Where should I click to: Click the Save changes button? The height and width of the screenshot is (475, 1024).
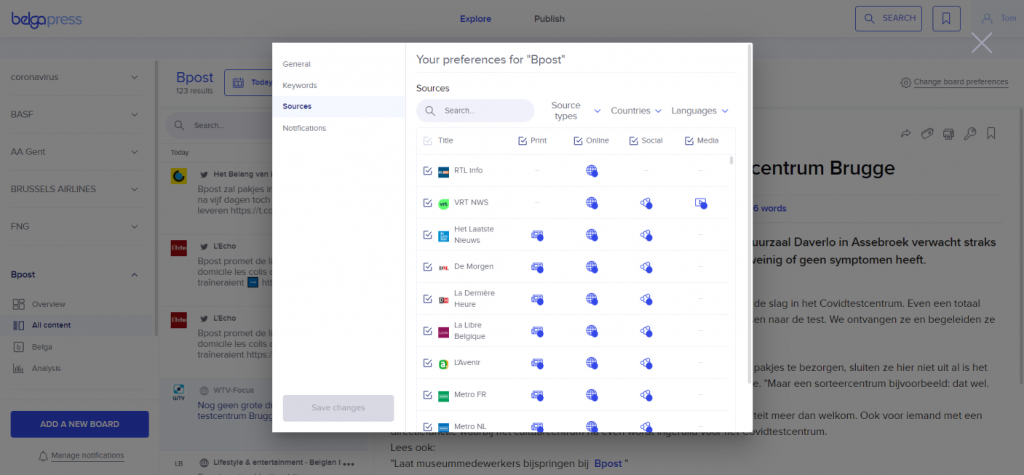338,408
